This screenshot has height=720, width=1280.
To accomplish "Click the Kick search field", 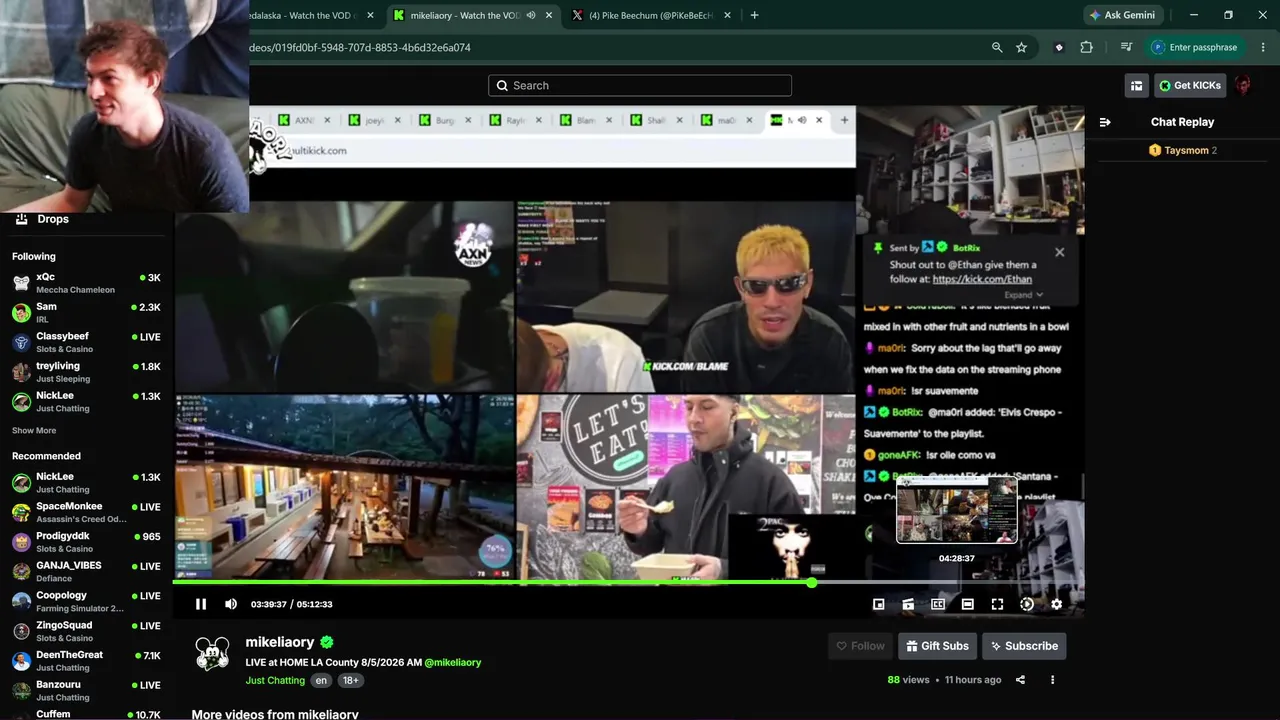I will [640, 85].
